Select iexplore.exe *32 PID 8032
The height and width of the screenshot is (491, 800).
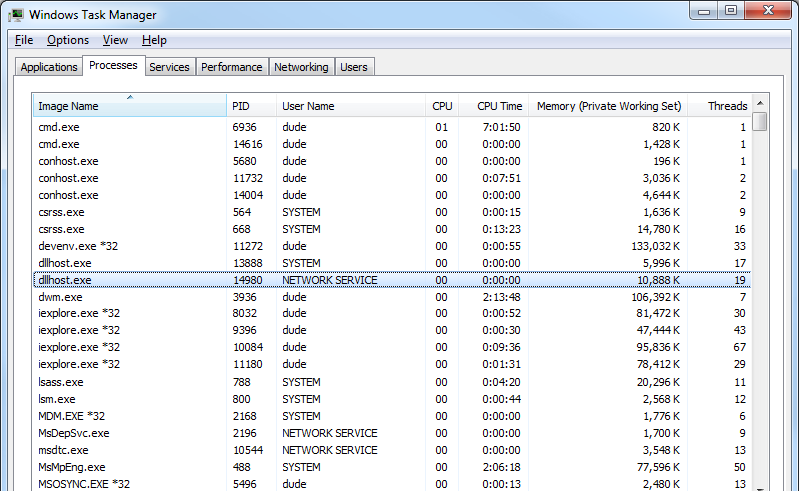pos(392,313)
